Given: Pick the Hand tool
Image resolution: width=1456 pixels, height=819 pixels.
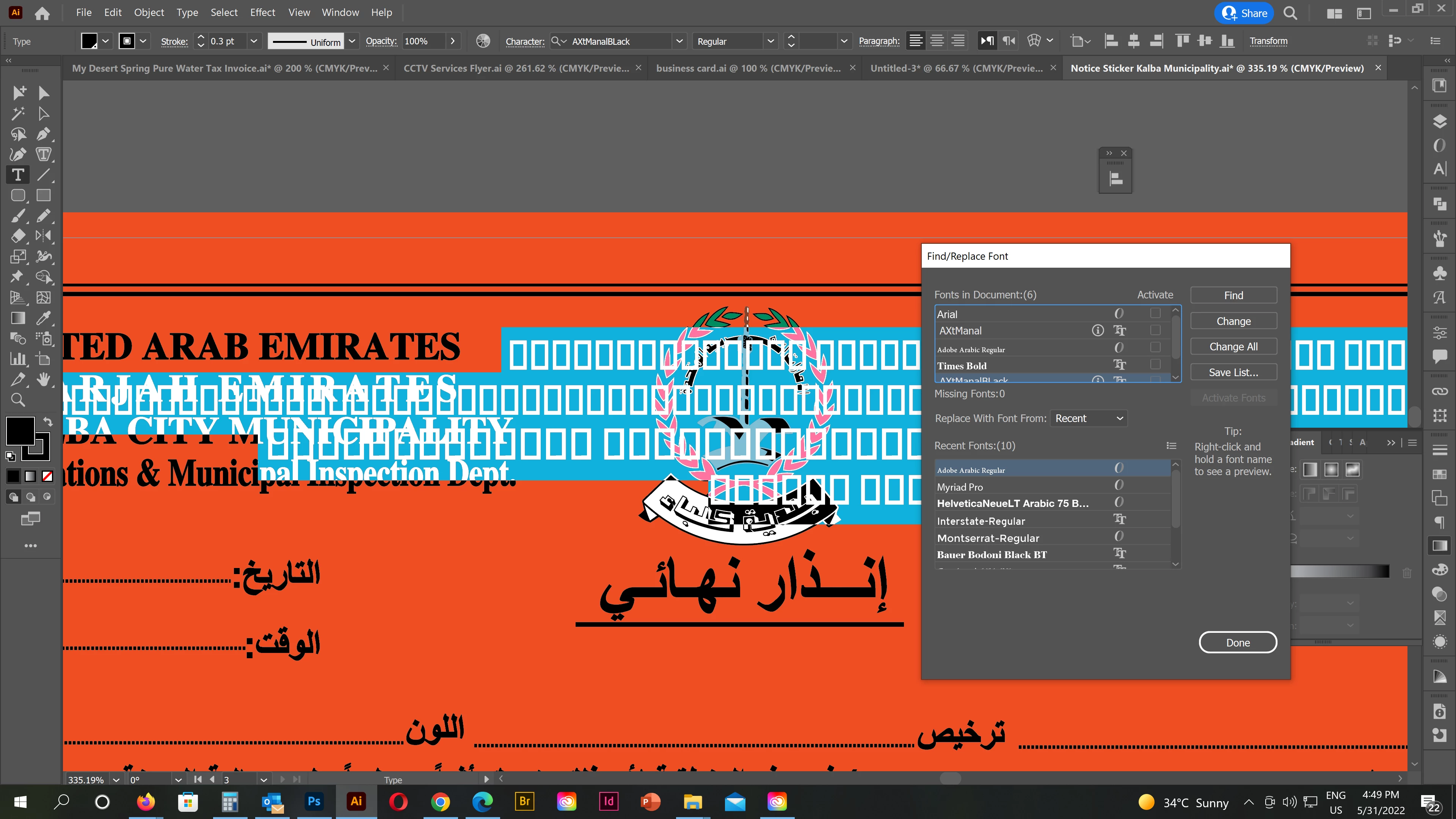Looking at the screenshot, I should tap(43, 379).
